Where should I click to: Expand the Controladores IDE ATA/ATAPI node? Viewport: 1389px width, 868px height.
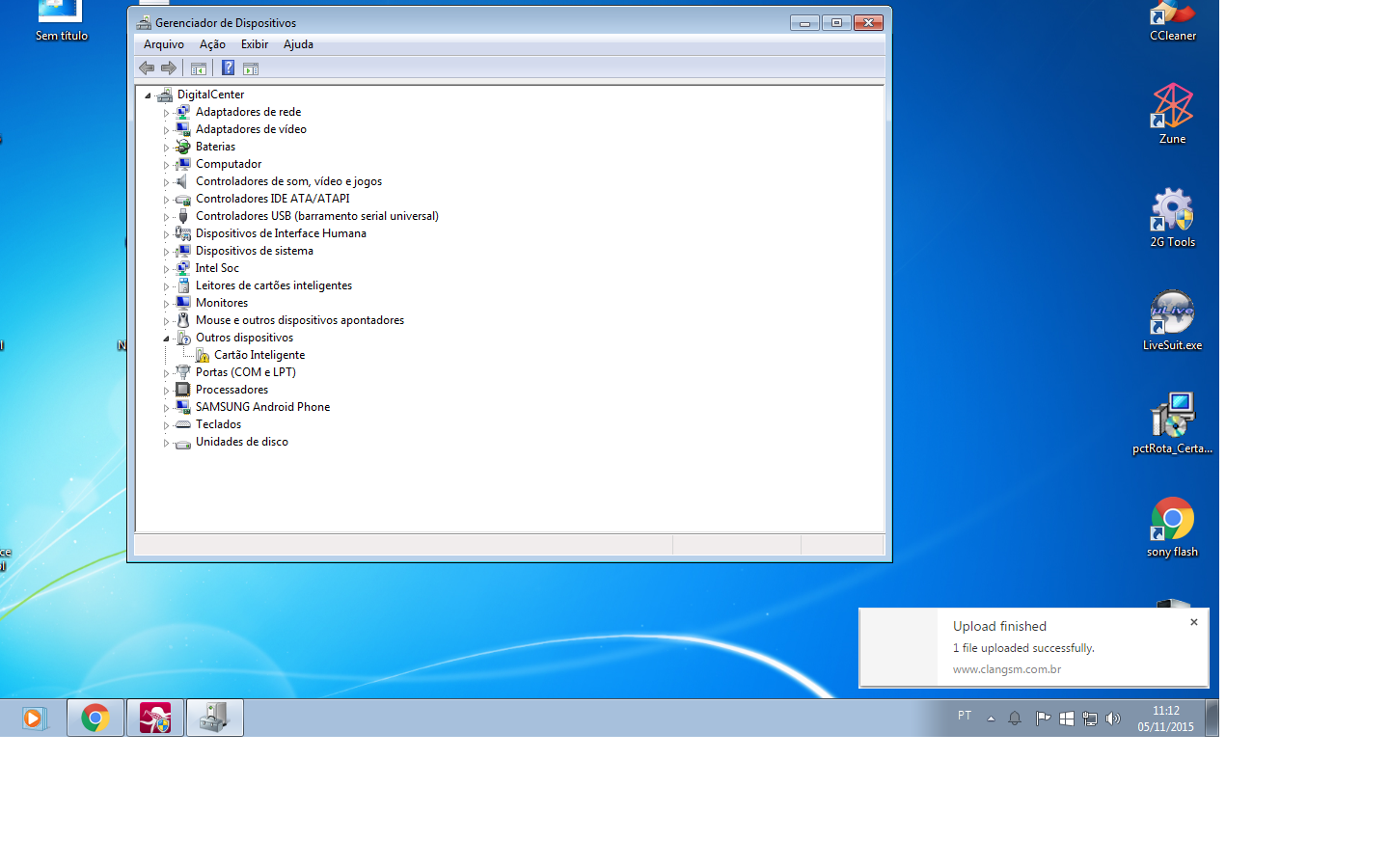[x=166, y=200]
